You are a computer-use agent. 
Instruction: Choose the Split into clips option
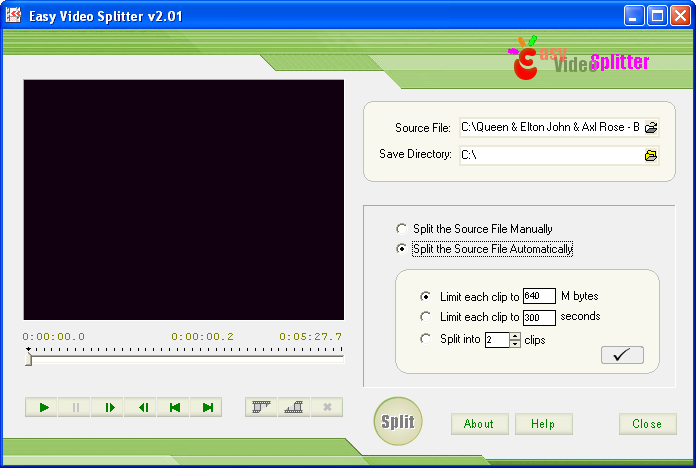pos(426,339)
